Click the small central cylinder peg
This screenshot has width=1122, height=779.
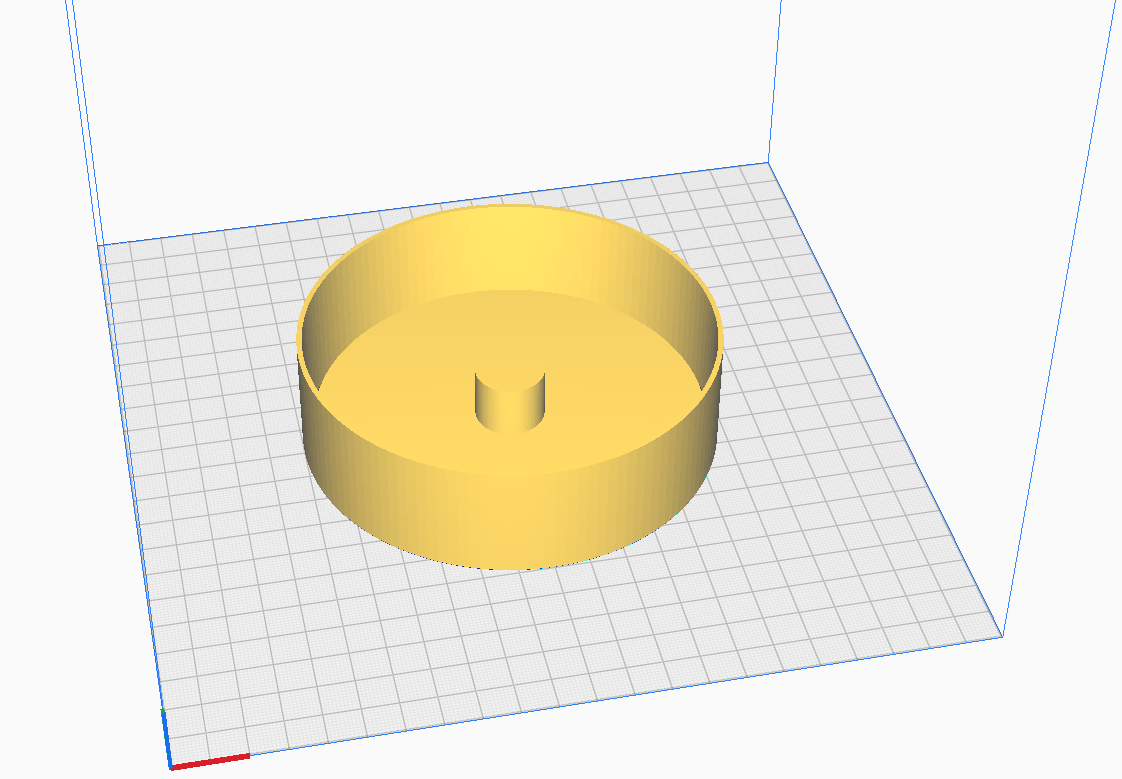[509, 402]
